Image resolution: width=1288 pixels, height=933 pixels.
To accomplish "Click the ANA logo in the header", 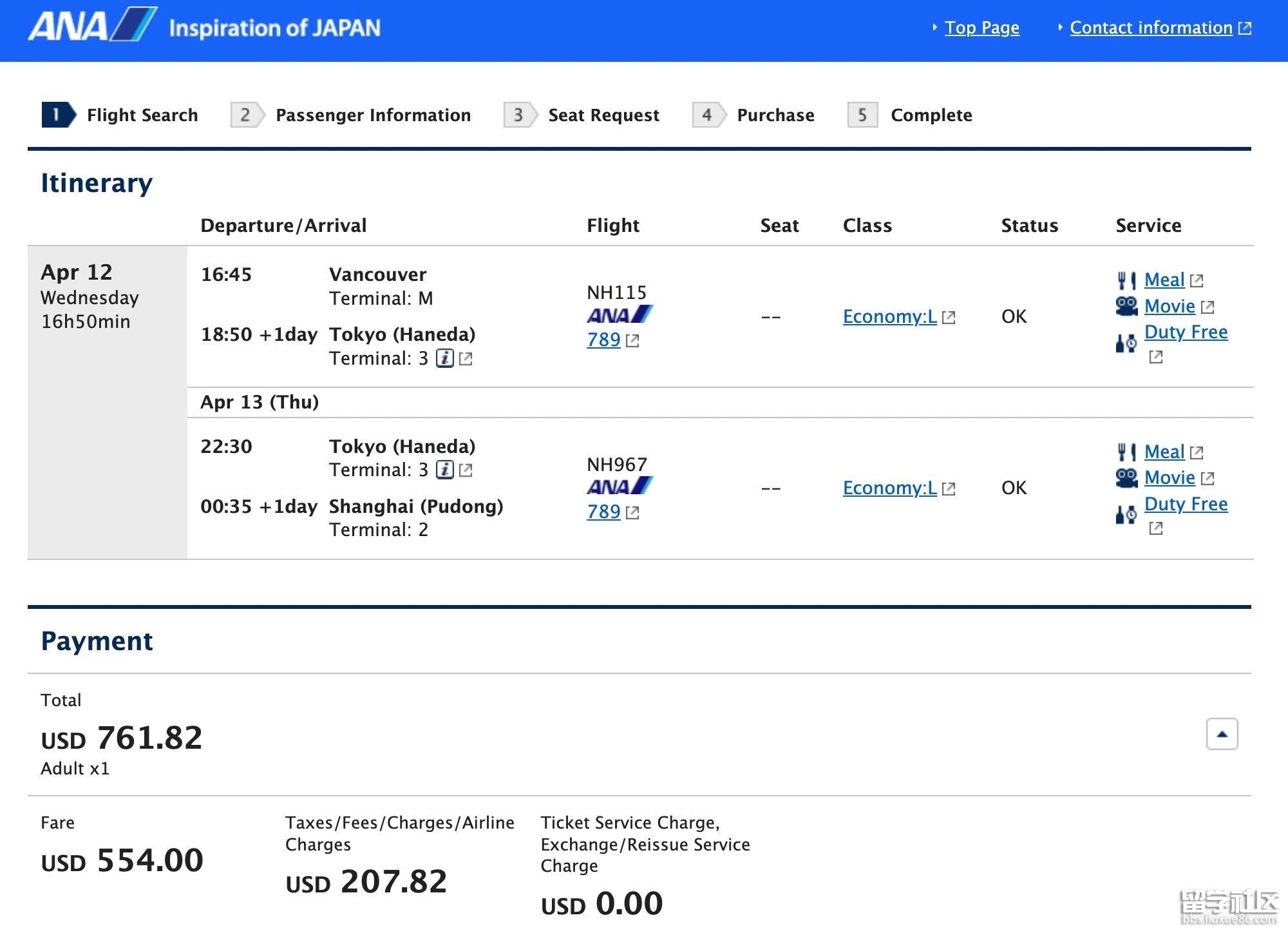I will (92, 26).
